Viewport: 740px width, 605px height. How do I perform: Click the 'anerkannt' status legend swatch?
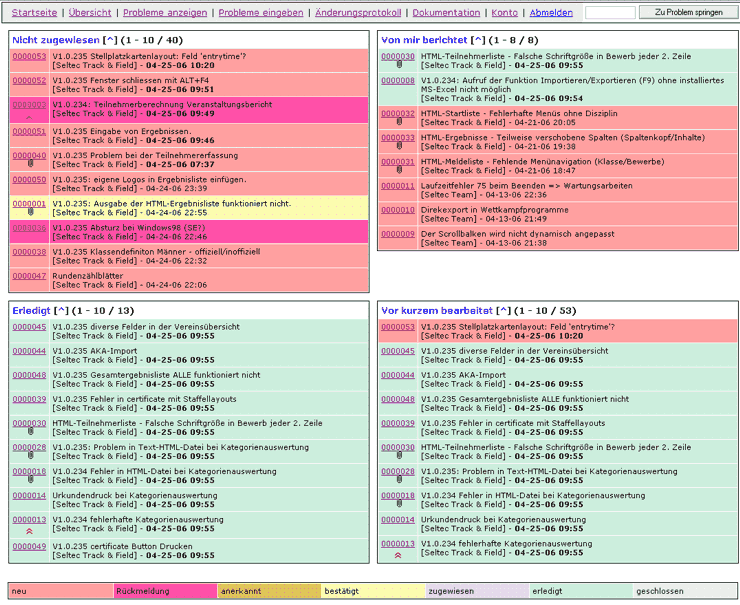269,591
